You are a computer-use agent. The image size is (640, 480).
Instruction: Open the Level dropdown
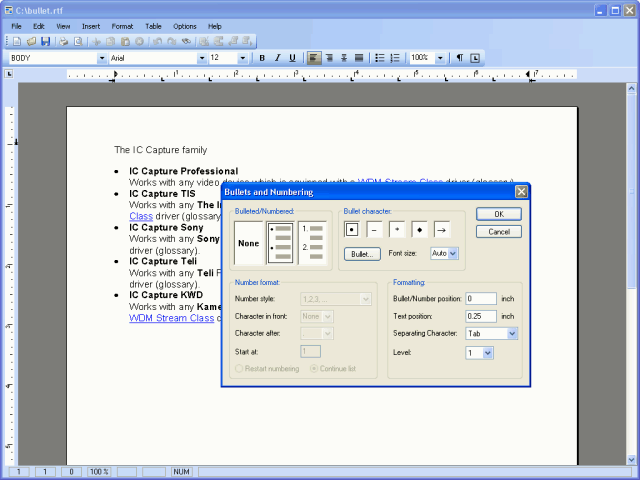point(488,353)
